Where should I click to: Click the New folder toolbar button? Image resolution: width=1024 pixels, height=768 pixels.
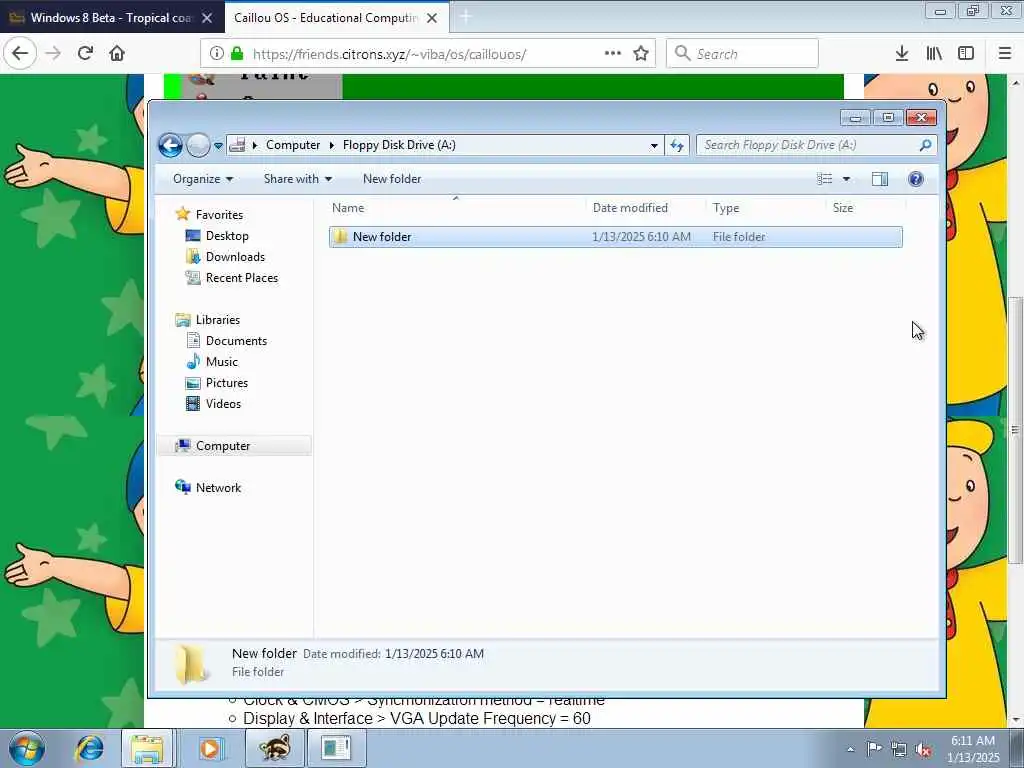coord(392,179)
